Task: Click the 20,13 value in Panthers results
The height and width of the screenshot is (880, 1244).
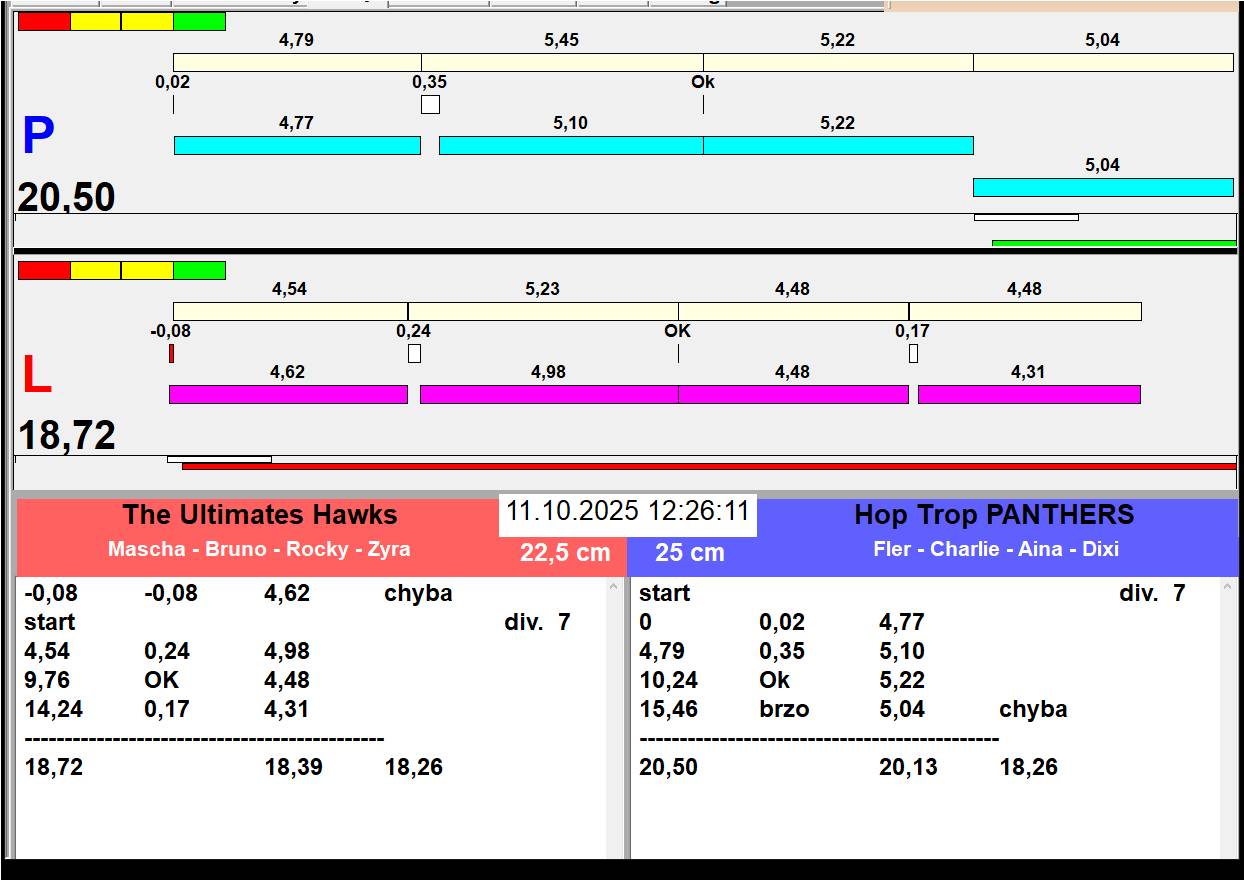Action: (x=909, y=767)
